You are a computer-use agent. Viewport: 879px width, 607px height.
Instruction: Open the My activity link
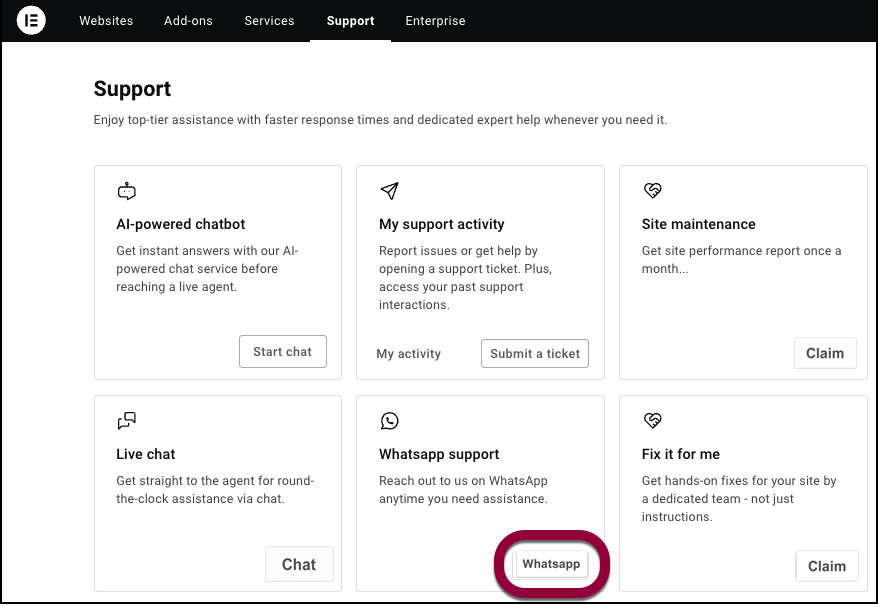pyautogui.click(x=408, y=354)
